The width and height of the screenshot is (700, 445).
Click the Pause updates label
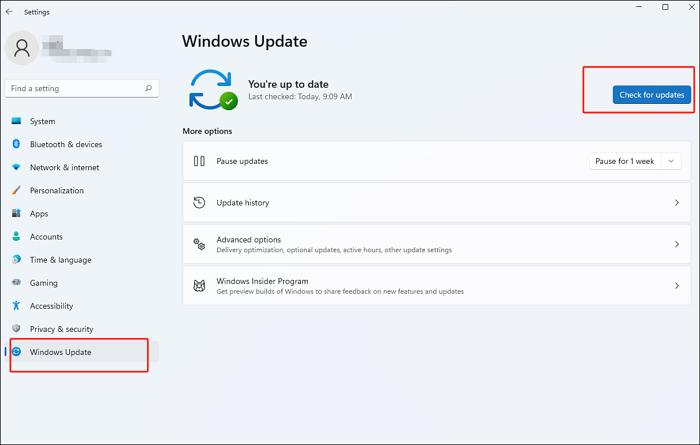pyautogui.click(x=242, y=161)
